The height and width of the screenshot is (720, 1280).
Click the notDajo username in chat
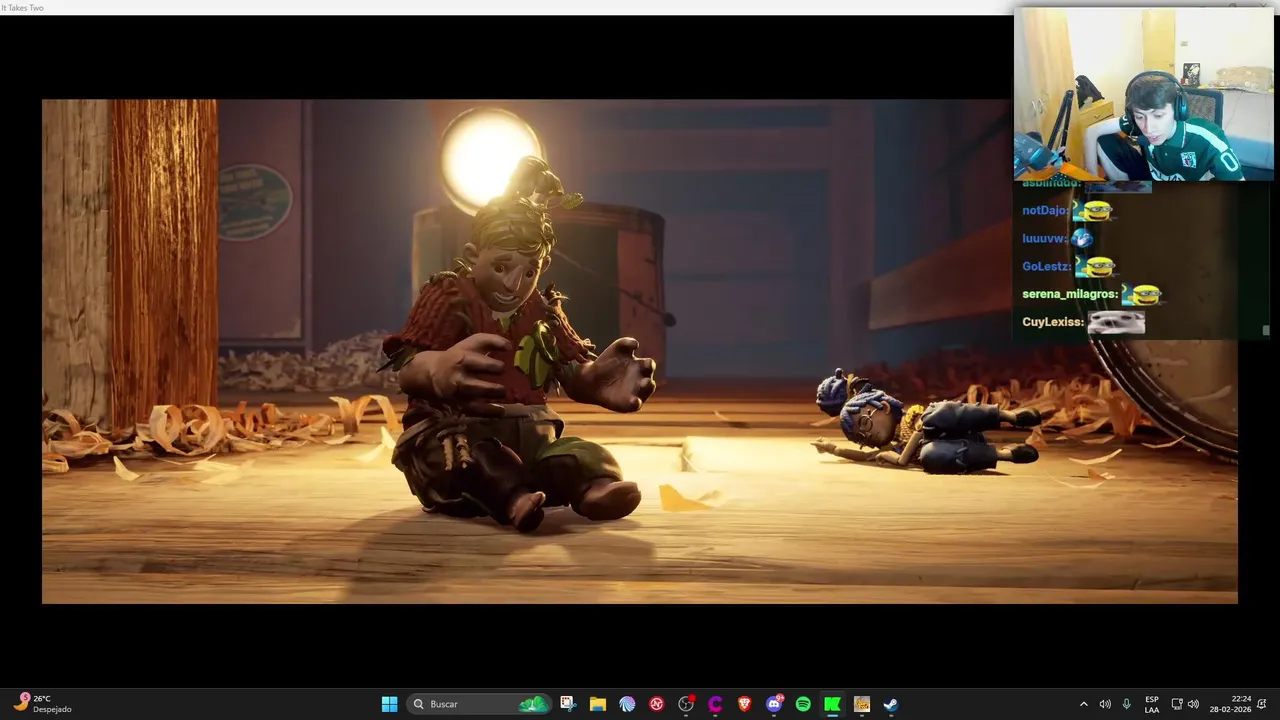(1045, 211)
